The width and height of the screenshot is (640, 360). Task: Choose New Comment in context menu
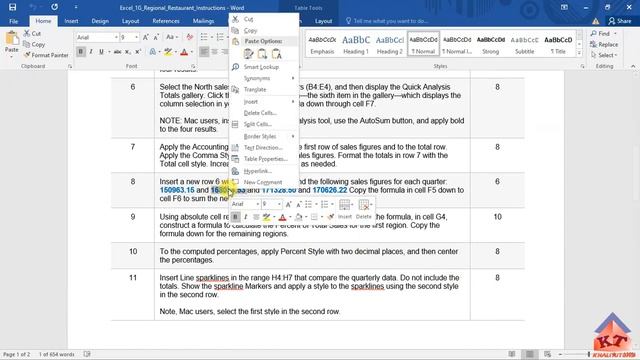click(263, 182)
